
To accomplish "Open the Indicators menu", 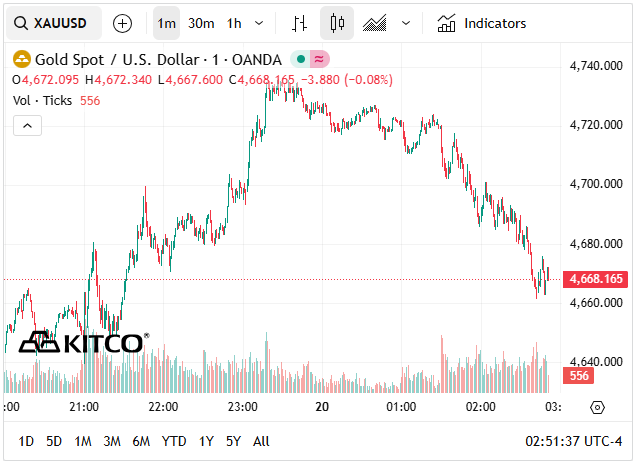I will click(x=482, y=23).
